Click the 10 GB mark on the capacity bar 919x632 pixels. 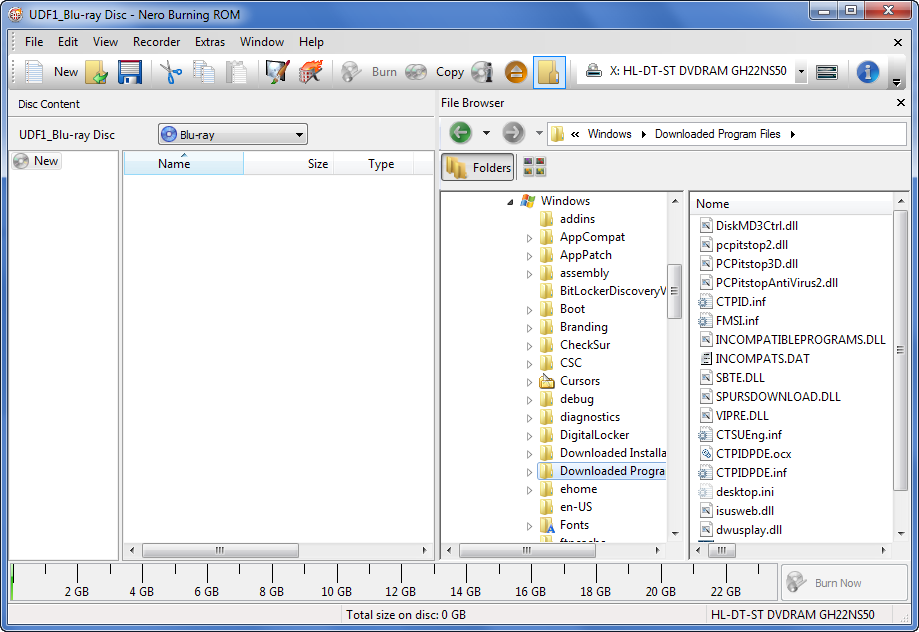pyautogui.click(x=336, y=591)
